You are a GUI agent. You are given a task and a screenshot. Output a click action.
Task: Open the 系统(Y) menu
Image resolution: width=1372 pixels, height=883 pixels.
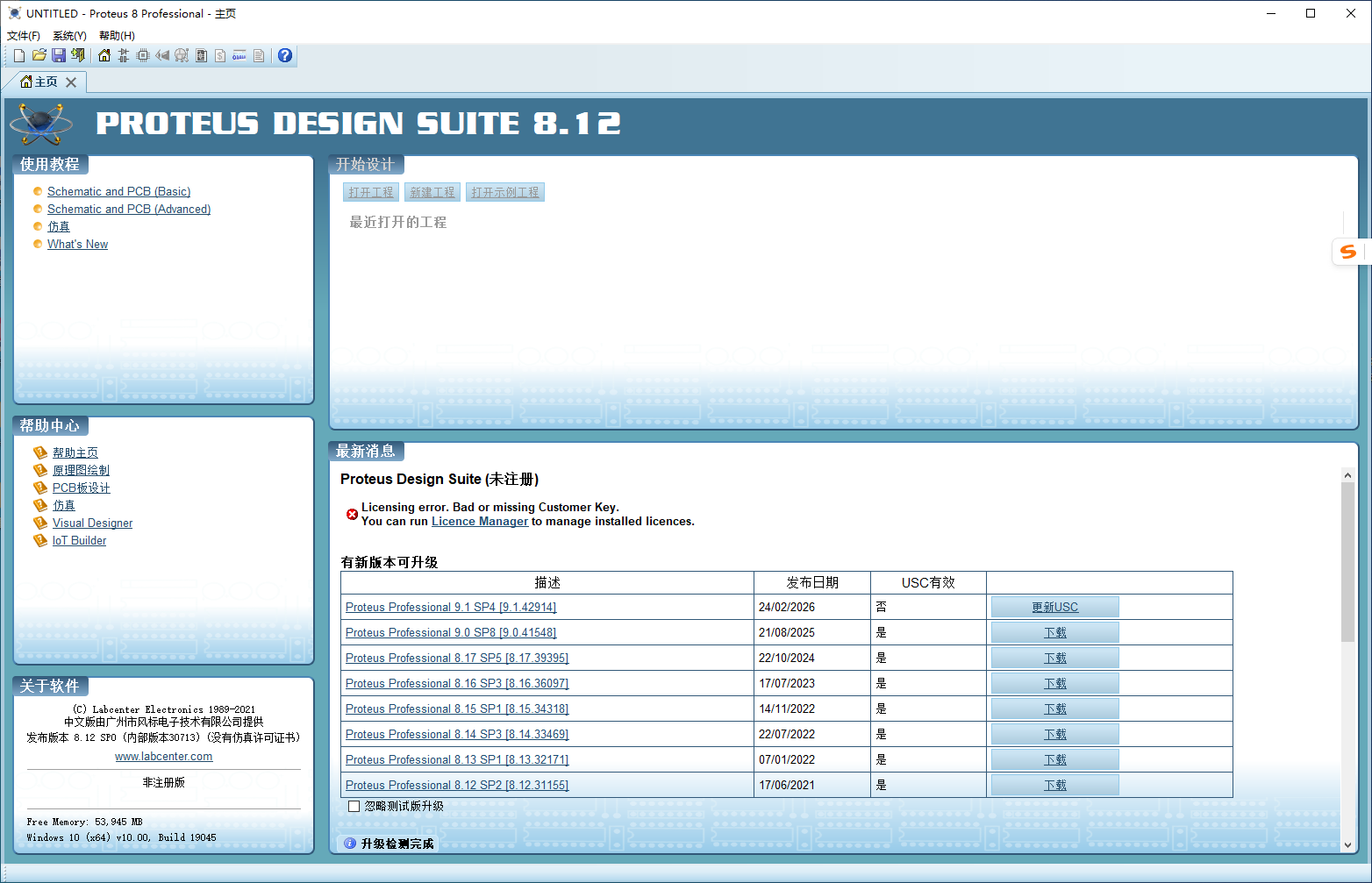pyautogui.click(x=69, y=36)
